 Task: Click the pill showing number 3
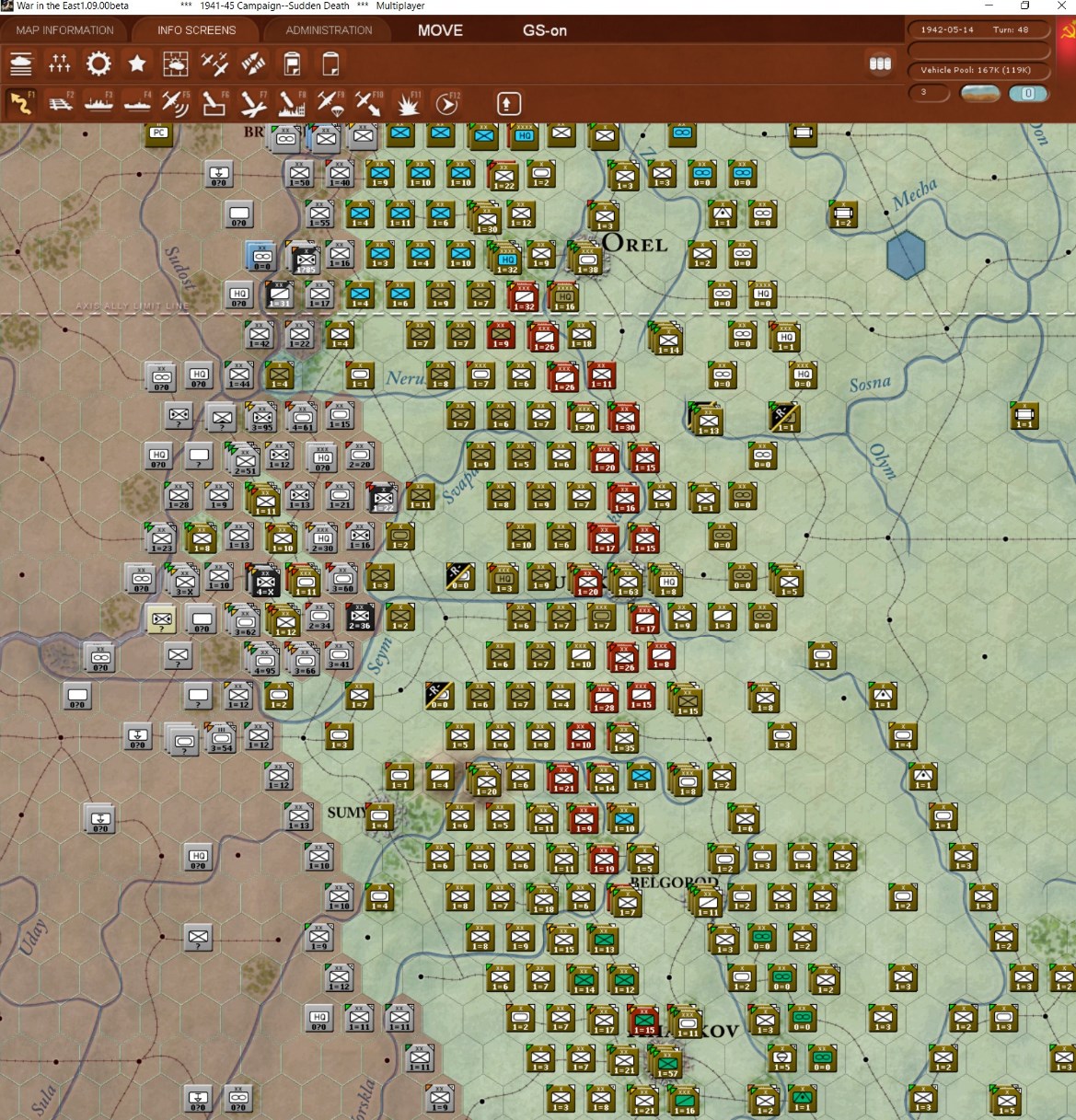point(928,92)
